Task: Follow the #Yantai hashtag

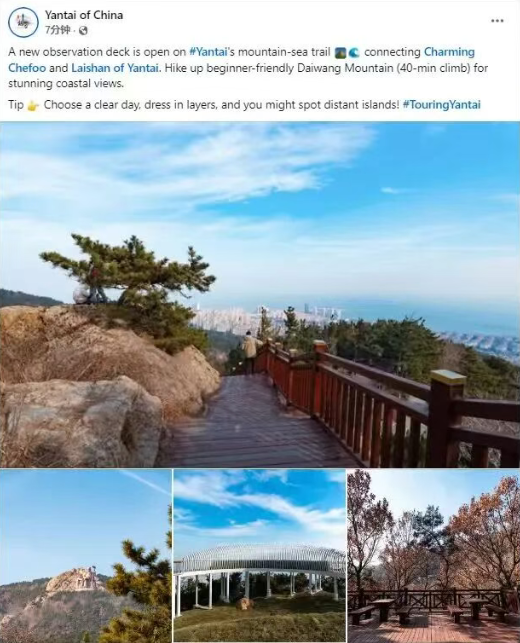Action: [x=209, y=52]
